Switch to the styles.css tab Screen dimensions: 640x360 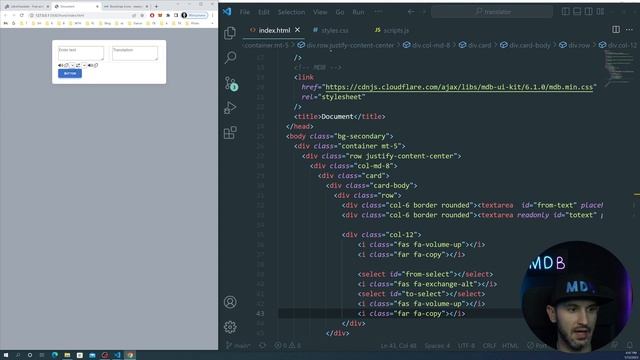pos(331,30)
